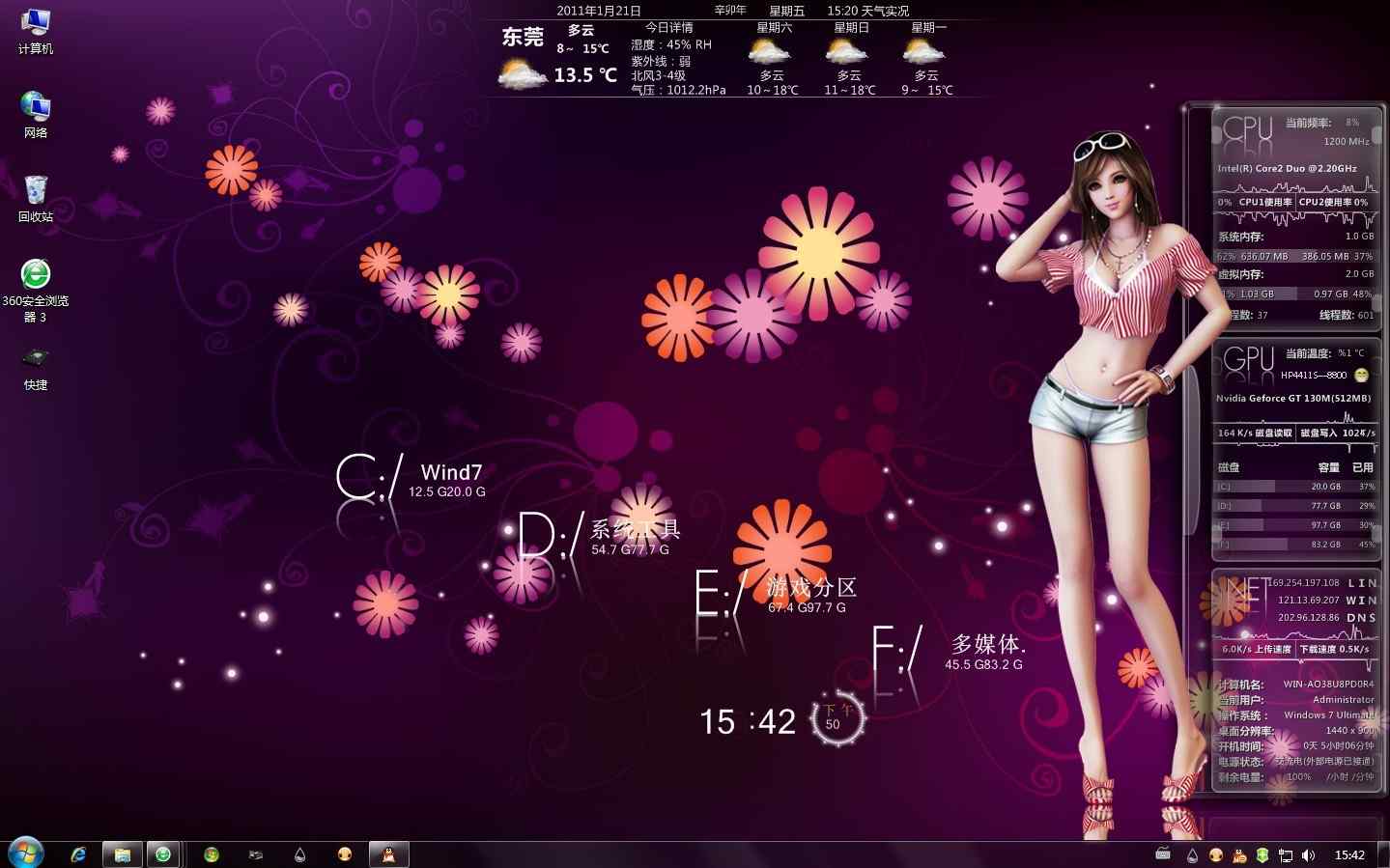Open the 回收站 Recycle Bin icon
This screenshot has height=868, width=1390.
coord(35,198)
